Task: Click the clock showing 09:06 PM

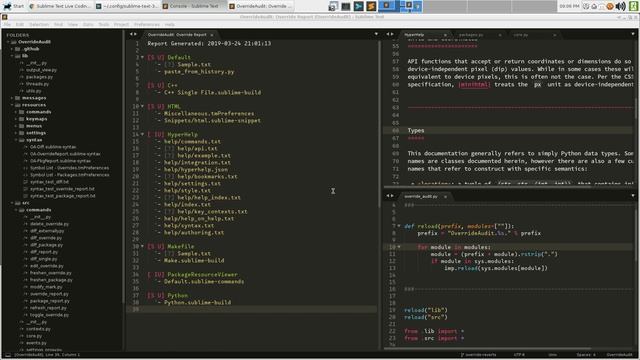Action: [x=569, y=6]
